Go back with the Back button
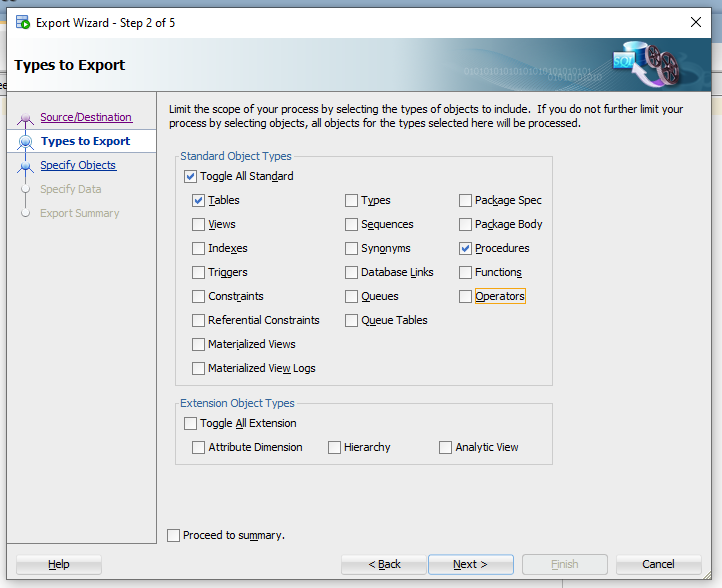 pyautogui.click(x=384, y=564)
